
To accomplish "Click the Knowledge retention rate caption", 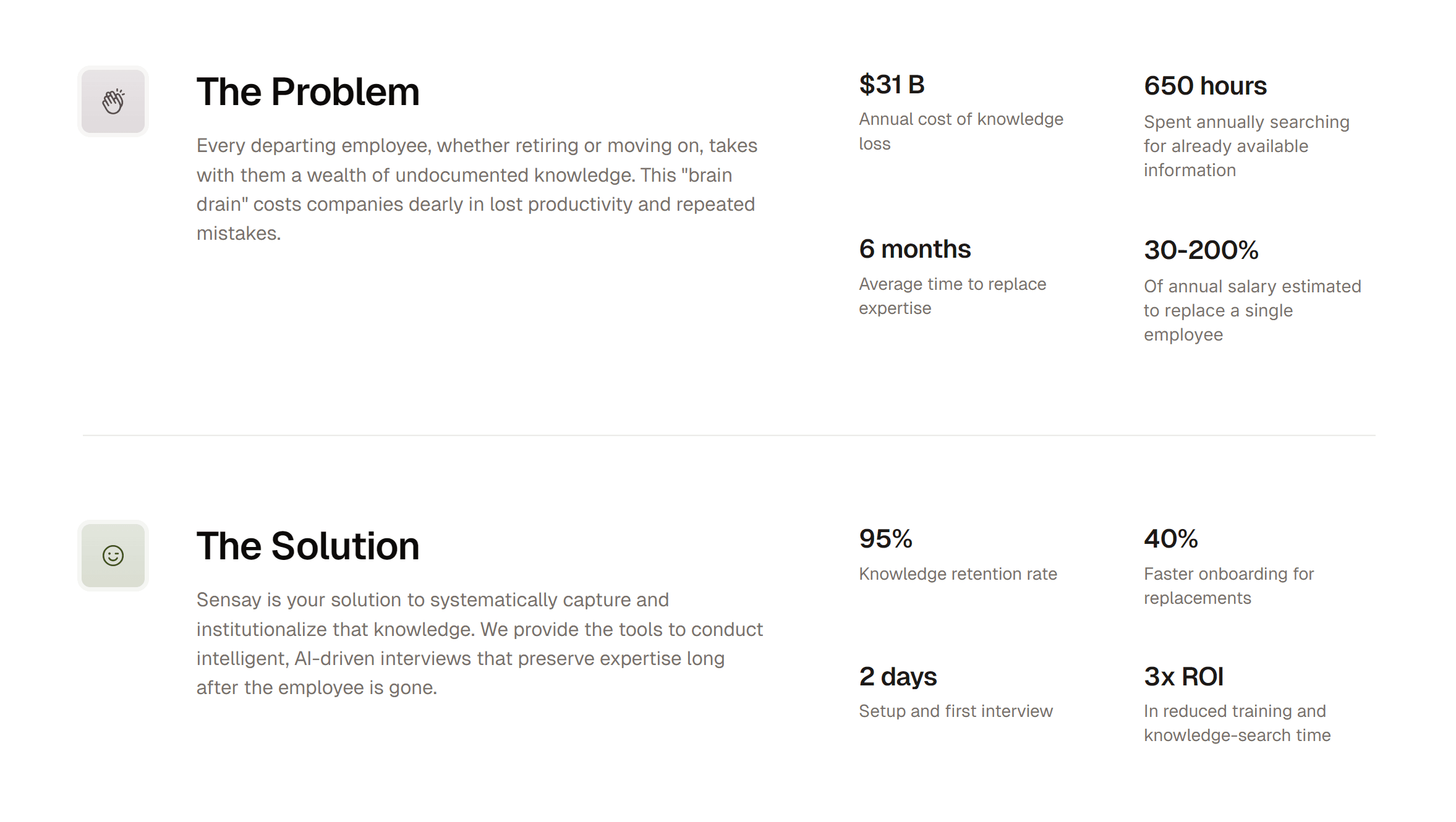I will click(958, 574).
